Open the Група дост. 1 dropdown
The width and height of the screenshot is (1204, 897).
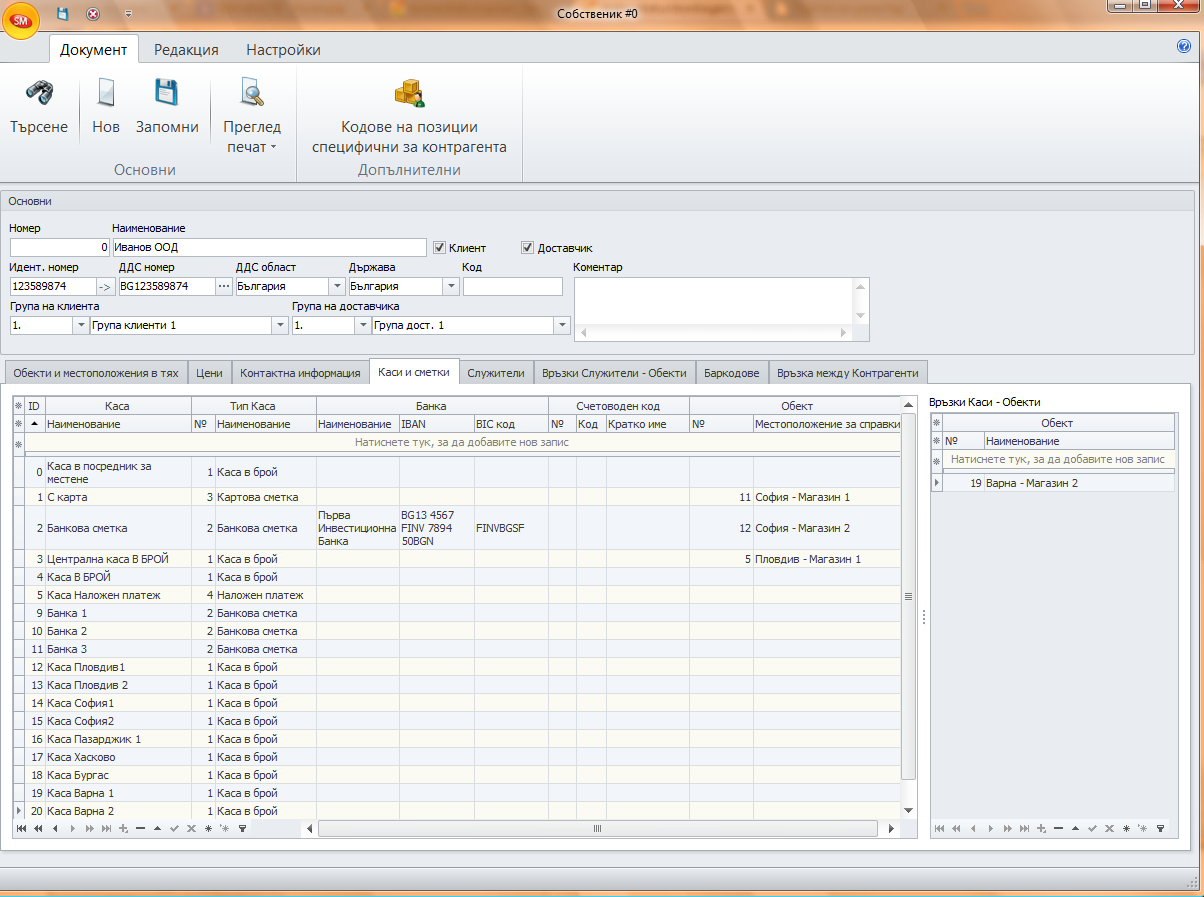[x=563, y=326]
